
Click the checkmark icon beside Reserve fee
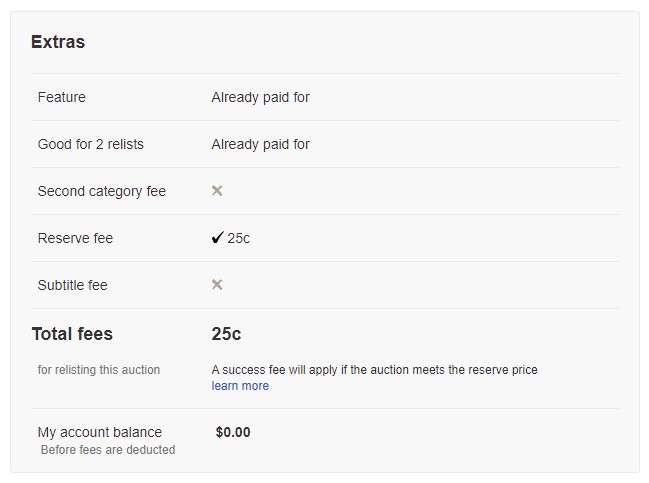pos(217,238)
